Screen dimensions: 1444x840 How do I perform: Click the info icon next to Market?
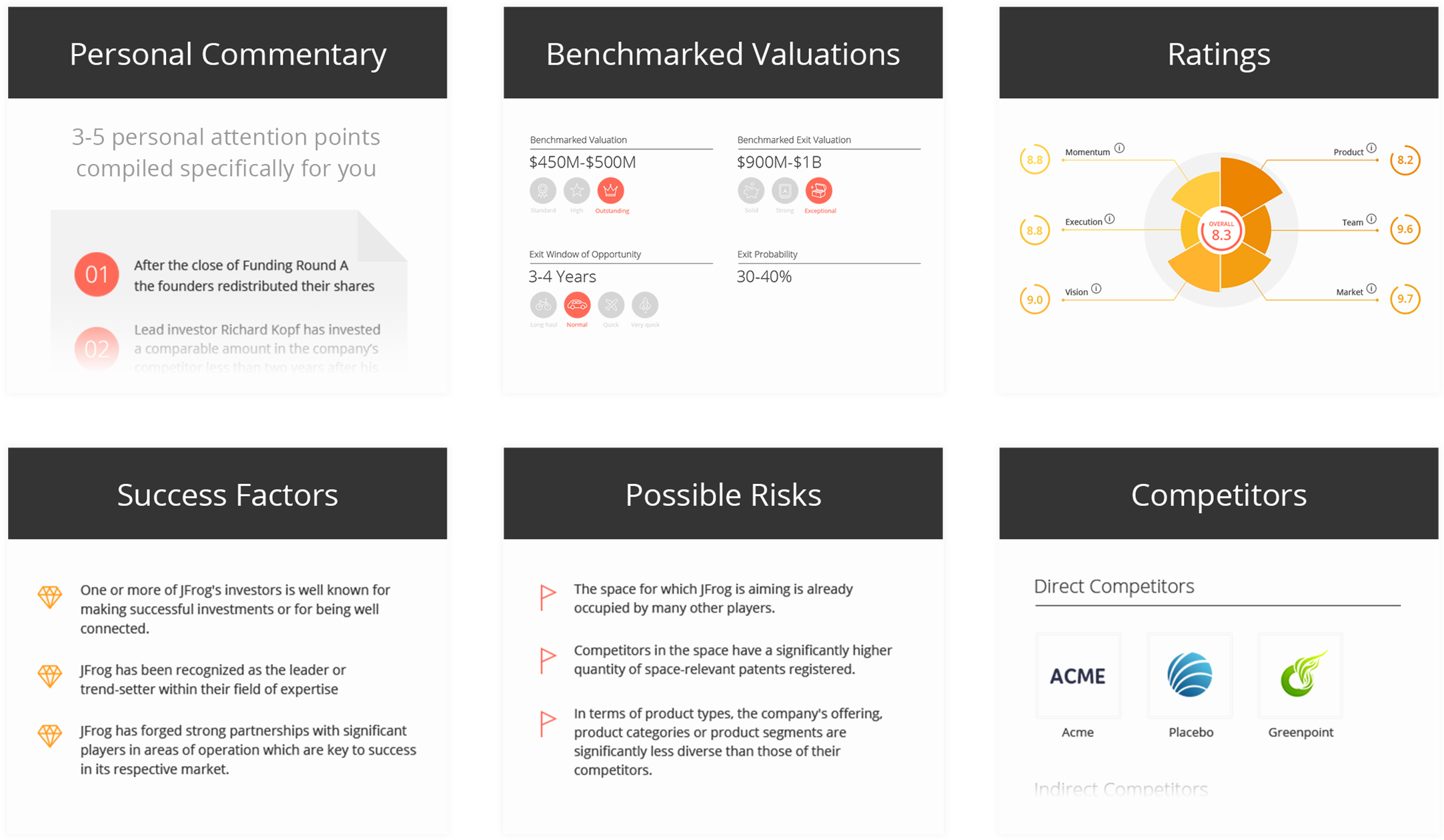click(x=1371, y=289)
